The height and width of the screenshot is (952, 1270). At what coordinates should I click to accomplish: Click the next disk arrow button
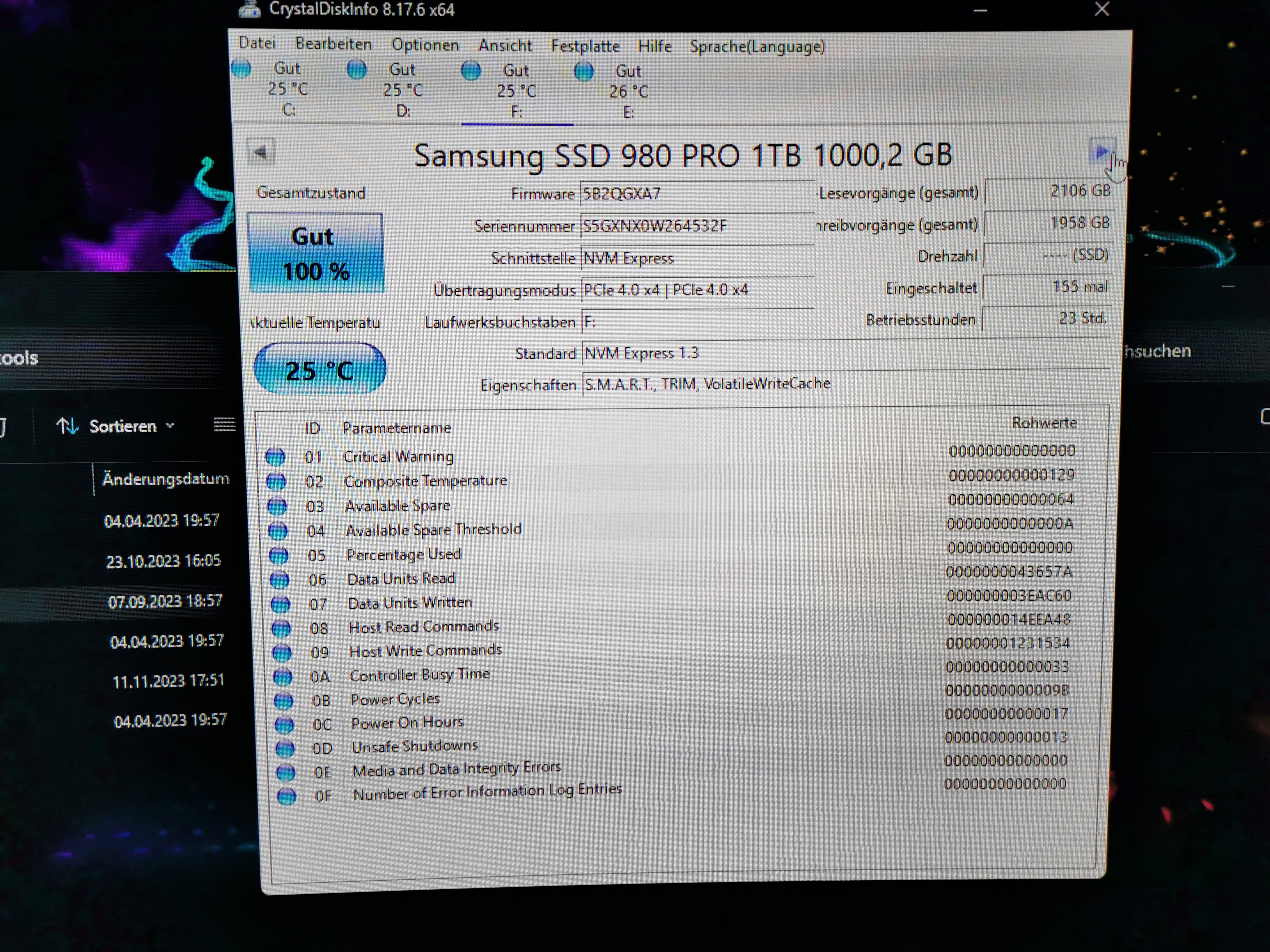point(1101,151)
